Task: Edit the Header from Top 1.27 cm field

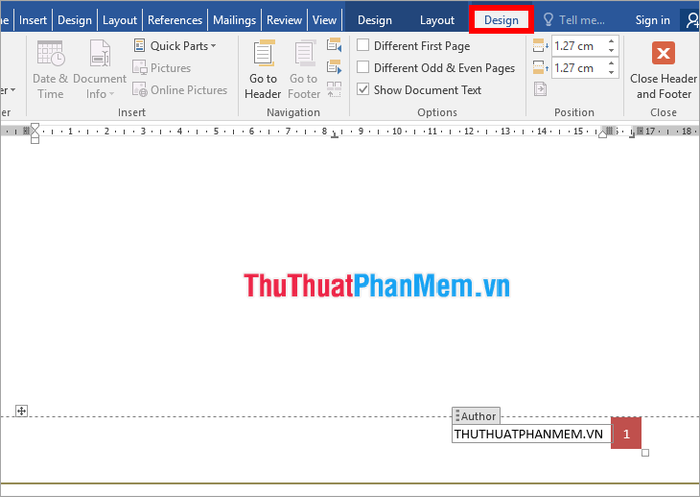Action: tap(579, 46)
